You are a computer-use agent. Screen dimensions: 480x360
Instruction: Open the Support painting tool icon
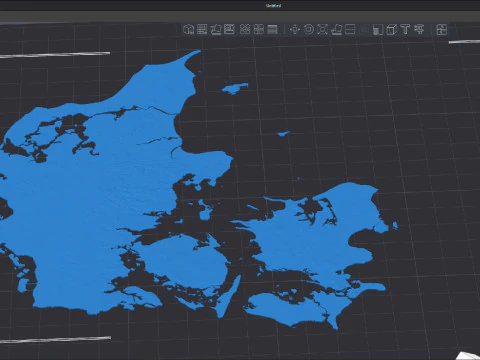[378, 29]
